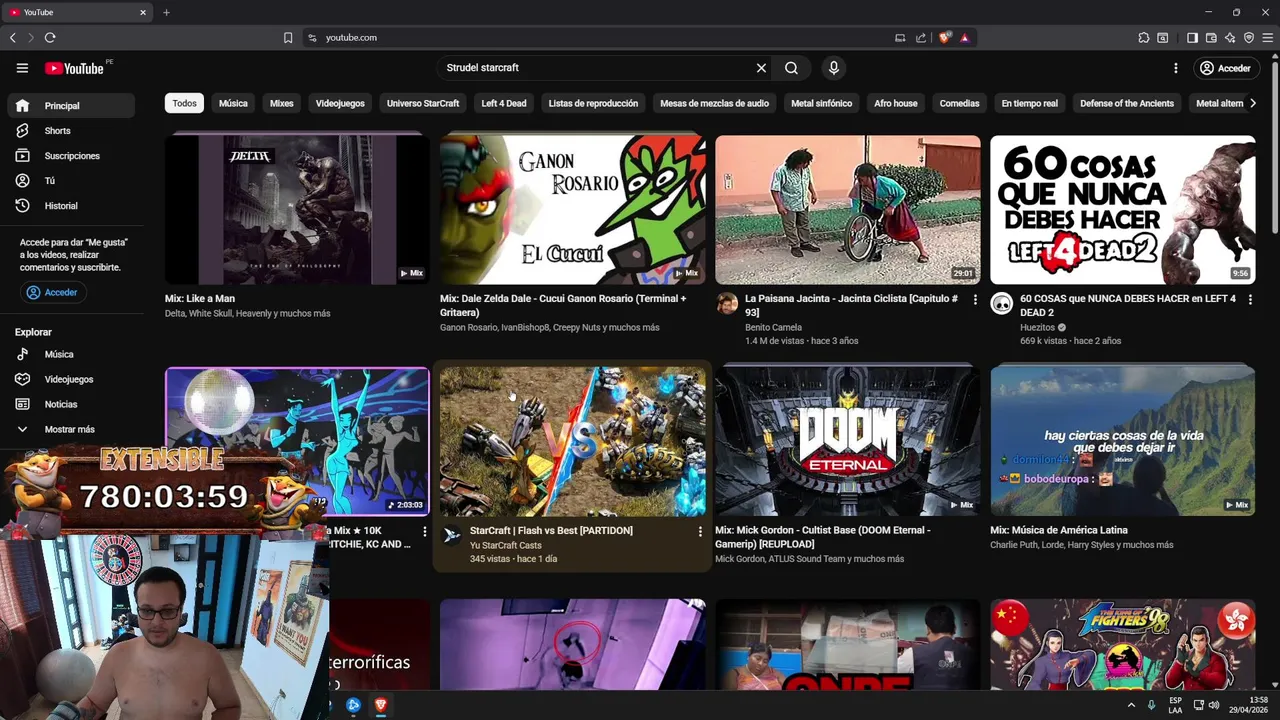The height and width of the screenshot is (720, 1280).
Task: Select the Todos filter chip
Action: pos(184,103)
